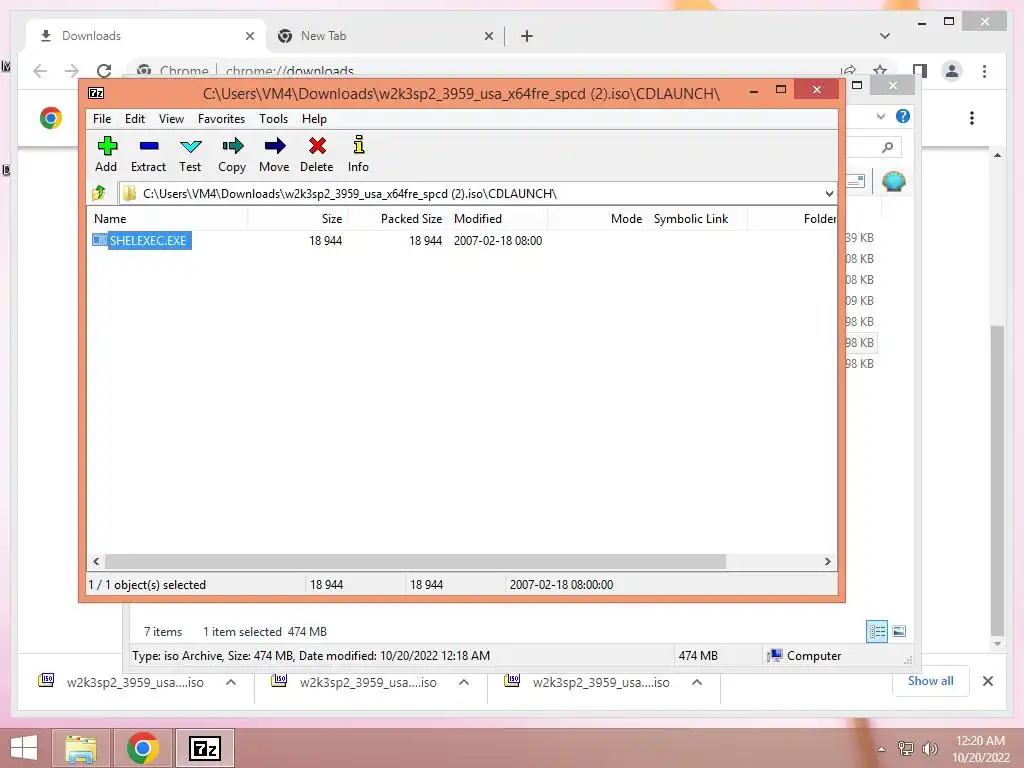1024x768 pixels.
Task: Close the Downloads tab
Action: tap(249, 37)
